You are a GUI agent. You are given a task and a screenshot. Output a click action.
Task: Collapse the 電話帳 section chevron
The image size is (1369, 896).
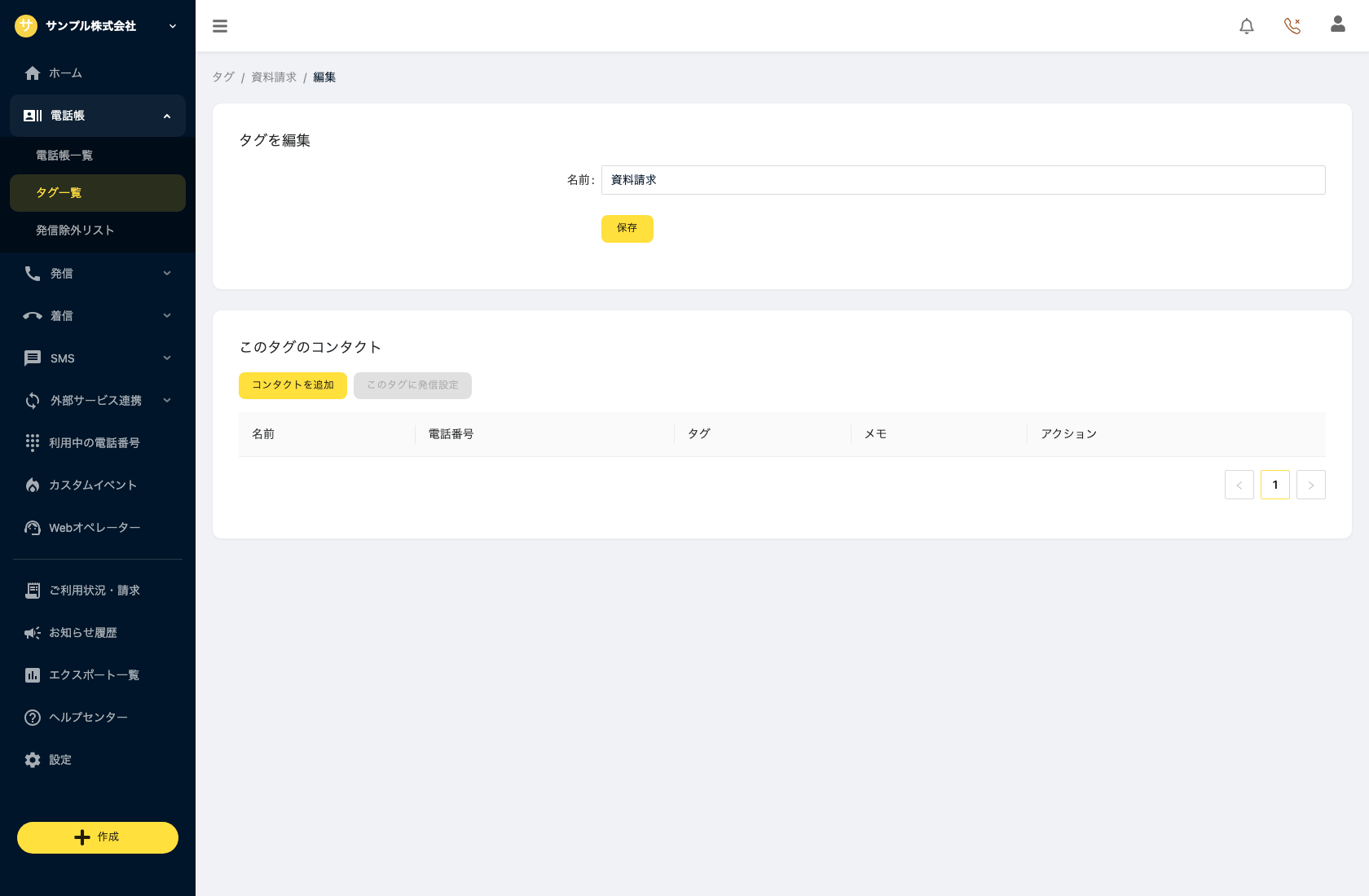click(x=167, y=116)
